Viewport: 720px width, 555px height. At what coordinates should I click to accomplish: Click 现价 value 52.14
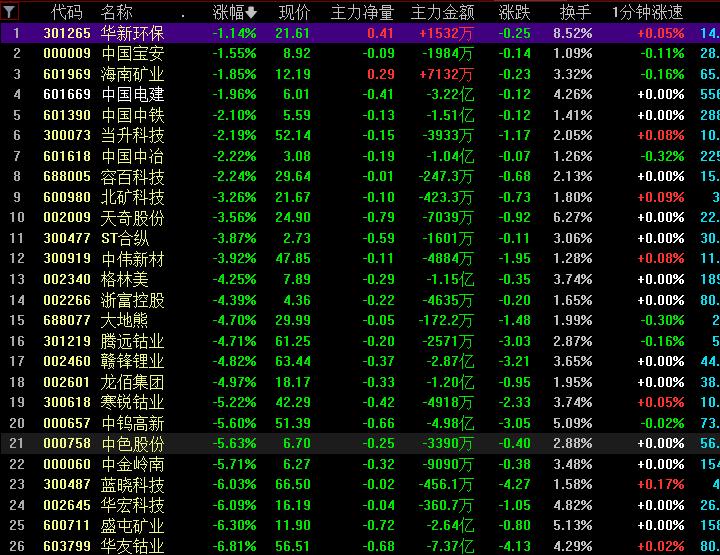click(x=293, y=135)
